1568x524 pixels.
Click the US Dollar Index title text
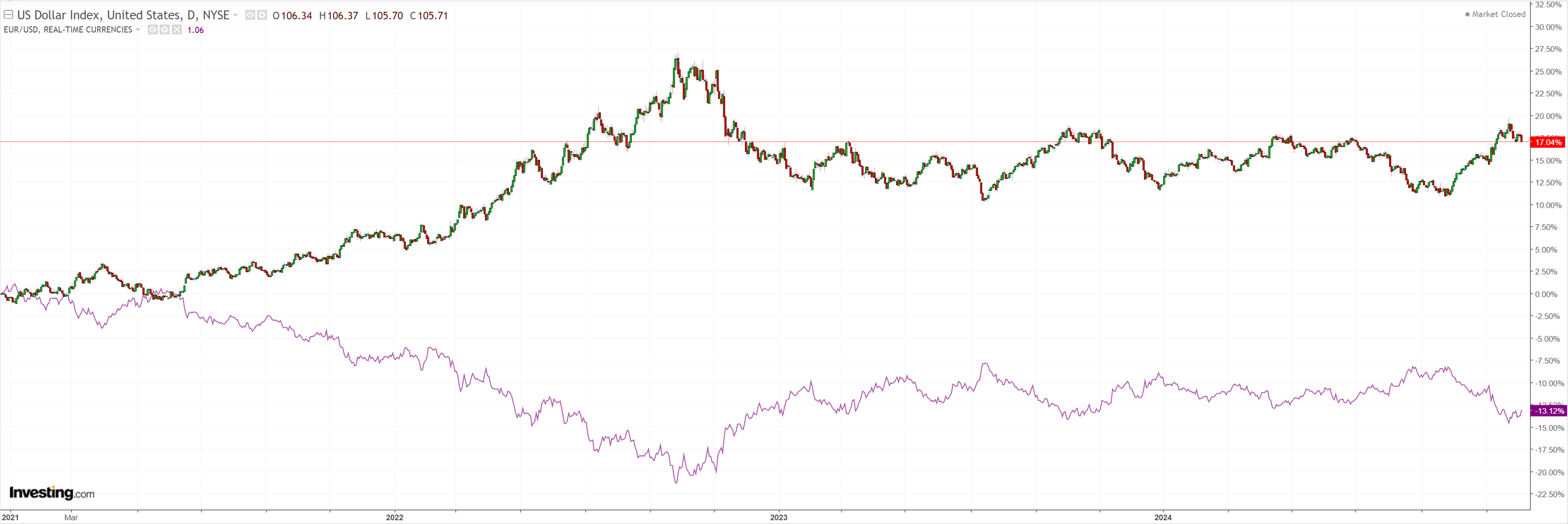(123, 15)
